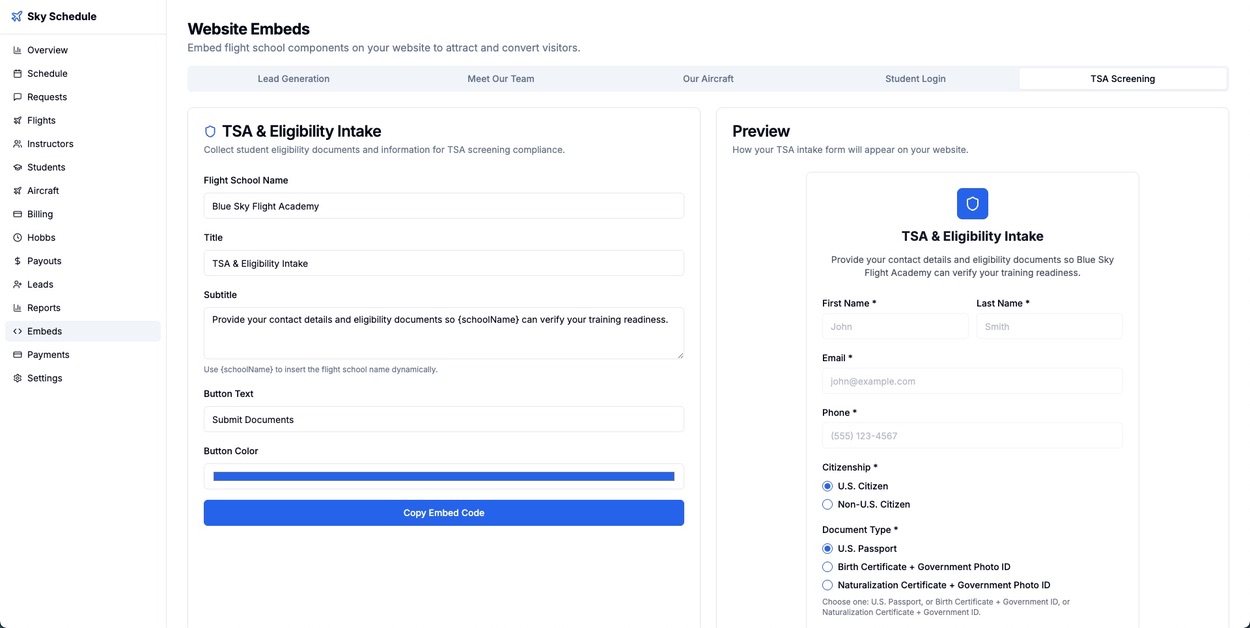Click the Settings gear icon in sidebar
The width and height of the screenshot is (1250, 628).
(17, 378)
